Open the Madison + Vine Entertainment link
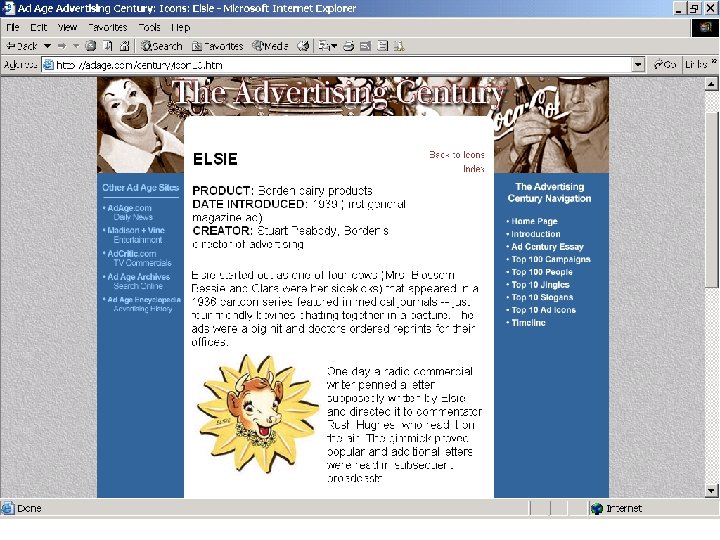720x540 pixels. pos(136,235)
